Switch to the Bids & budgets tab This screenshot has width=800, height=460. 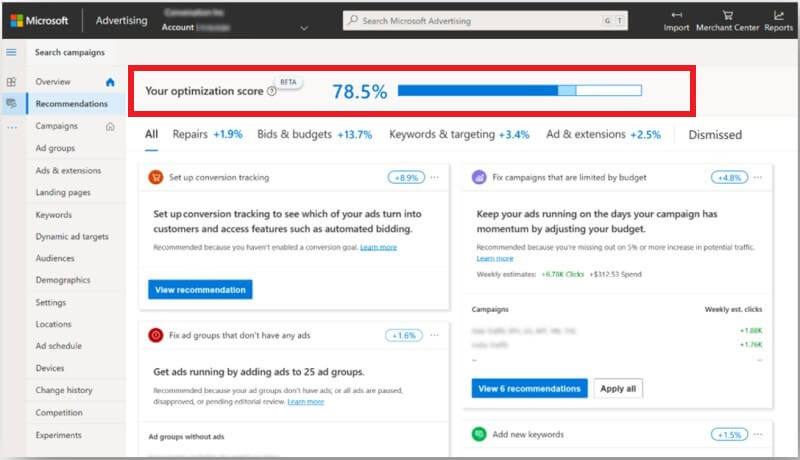pos(314,134)
